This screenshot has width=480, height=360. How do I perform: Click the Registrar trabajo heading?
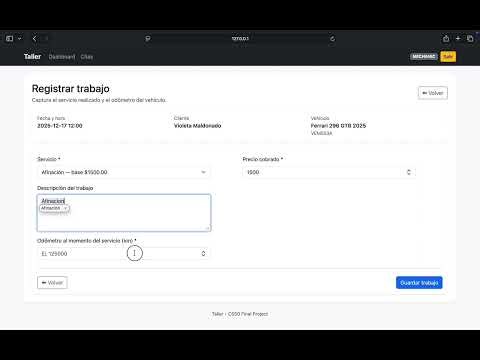pos(71,89)
